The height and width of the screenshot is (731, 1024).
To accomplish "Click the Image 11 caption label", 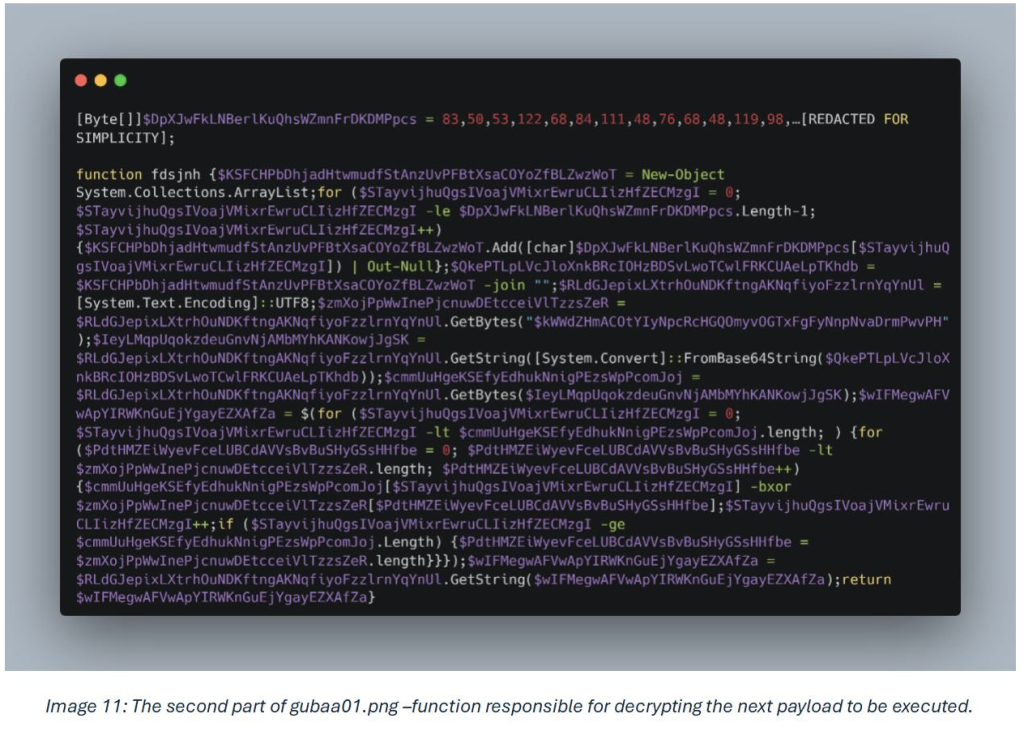I will click(80, 706).
